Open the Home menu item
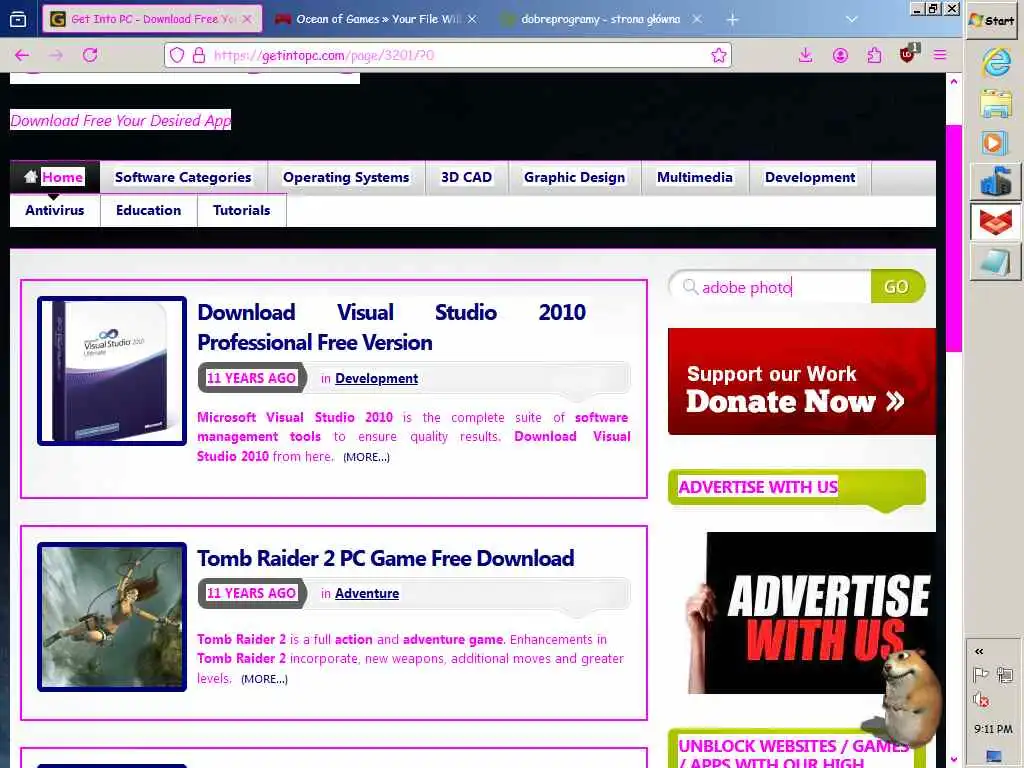Image resolution: width=1024 pixels, height=768 pixels. (x=55, y=177)
